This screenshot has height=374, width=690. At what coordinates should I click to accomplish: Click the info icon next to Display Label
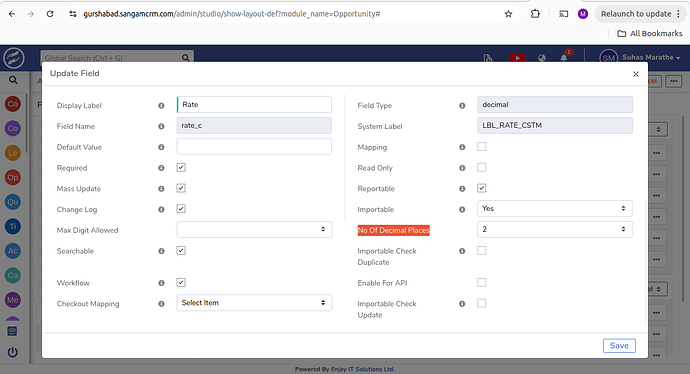point(161,106)
